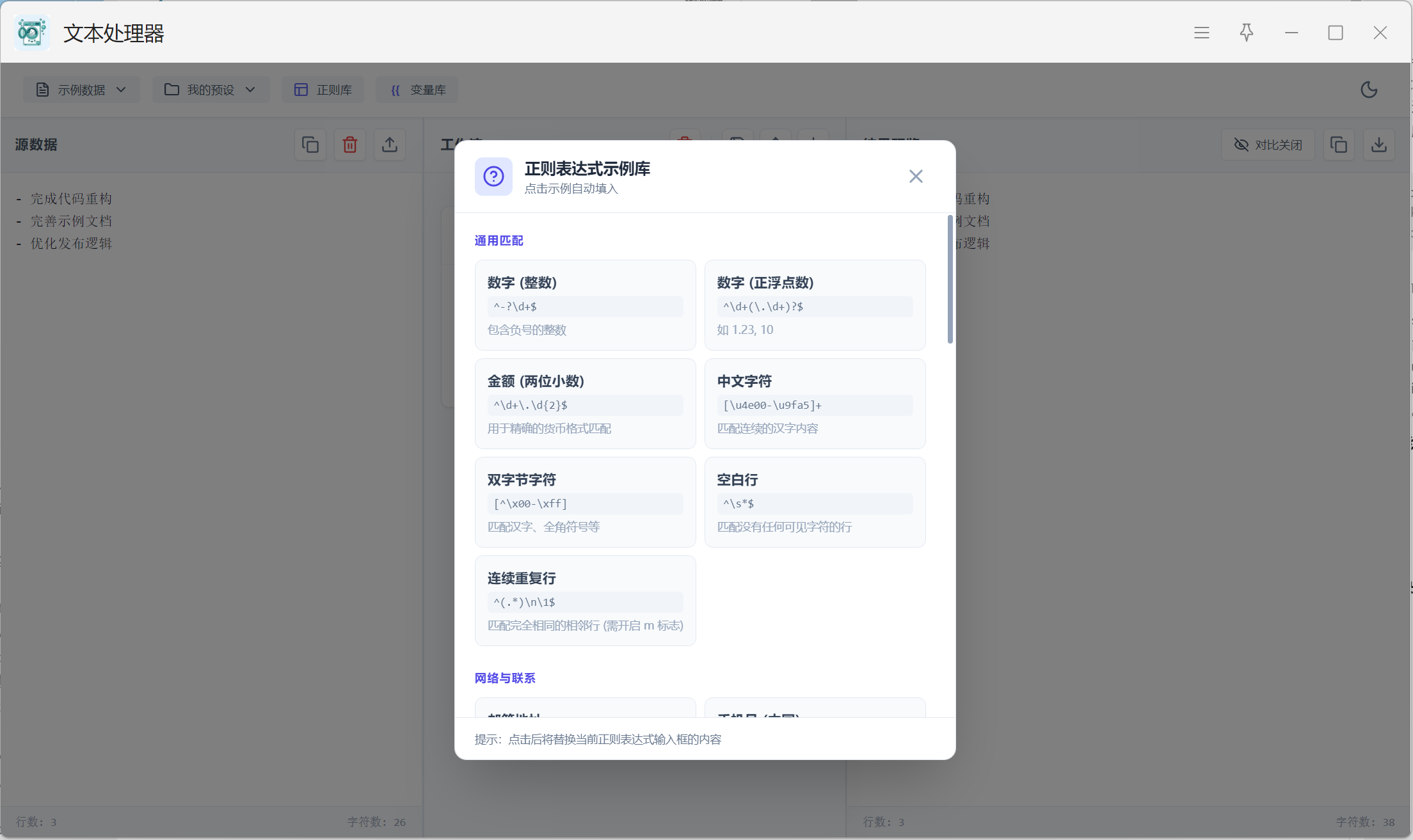Open the 变量库 variable library
Image resolution: width=1413 pixels, height=840 pixels.
tap(417, 90)
